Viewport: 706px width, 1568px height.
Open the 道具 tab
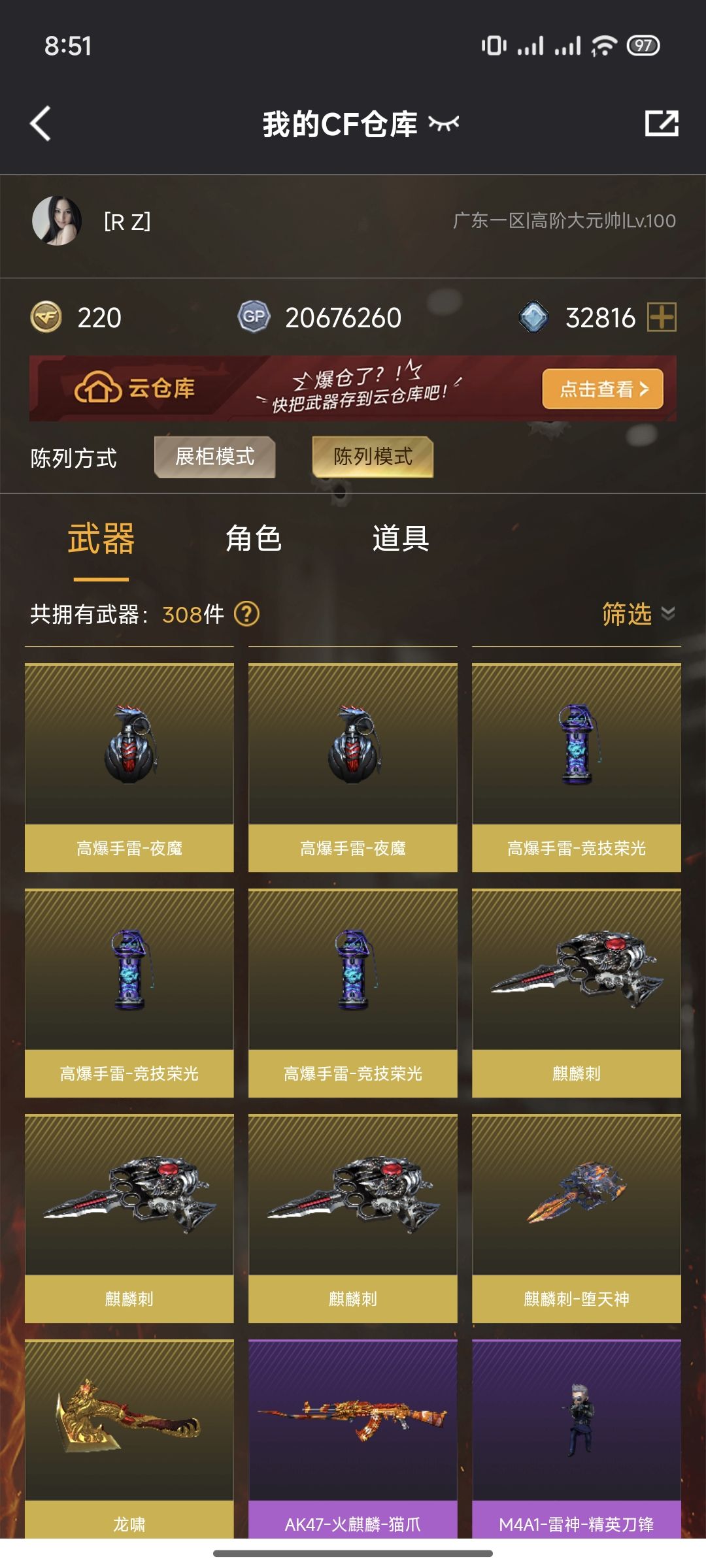pos(401,539)
